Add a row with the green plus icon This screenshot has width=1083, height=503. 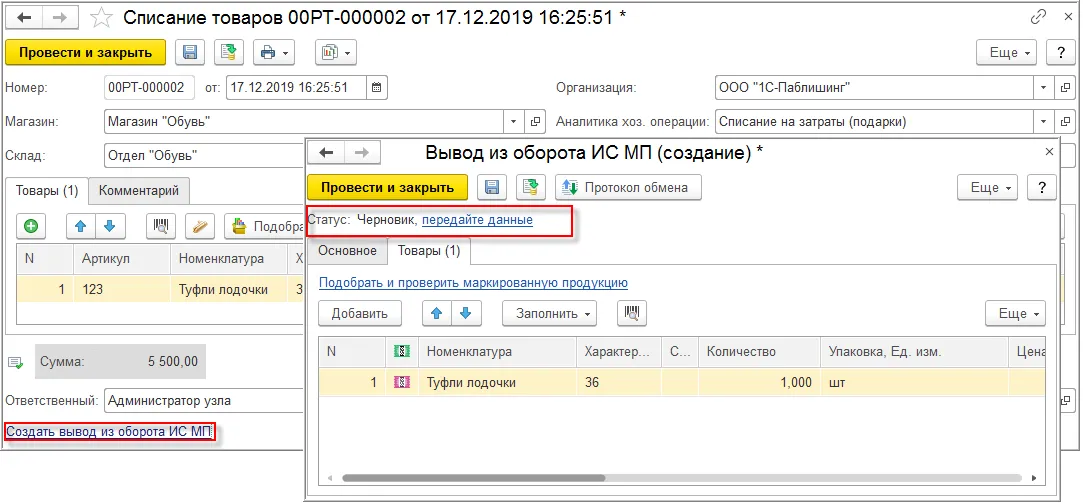pos(31,226)
